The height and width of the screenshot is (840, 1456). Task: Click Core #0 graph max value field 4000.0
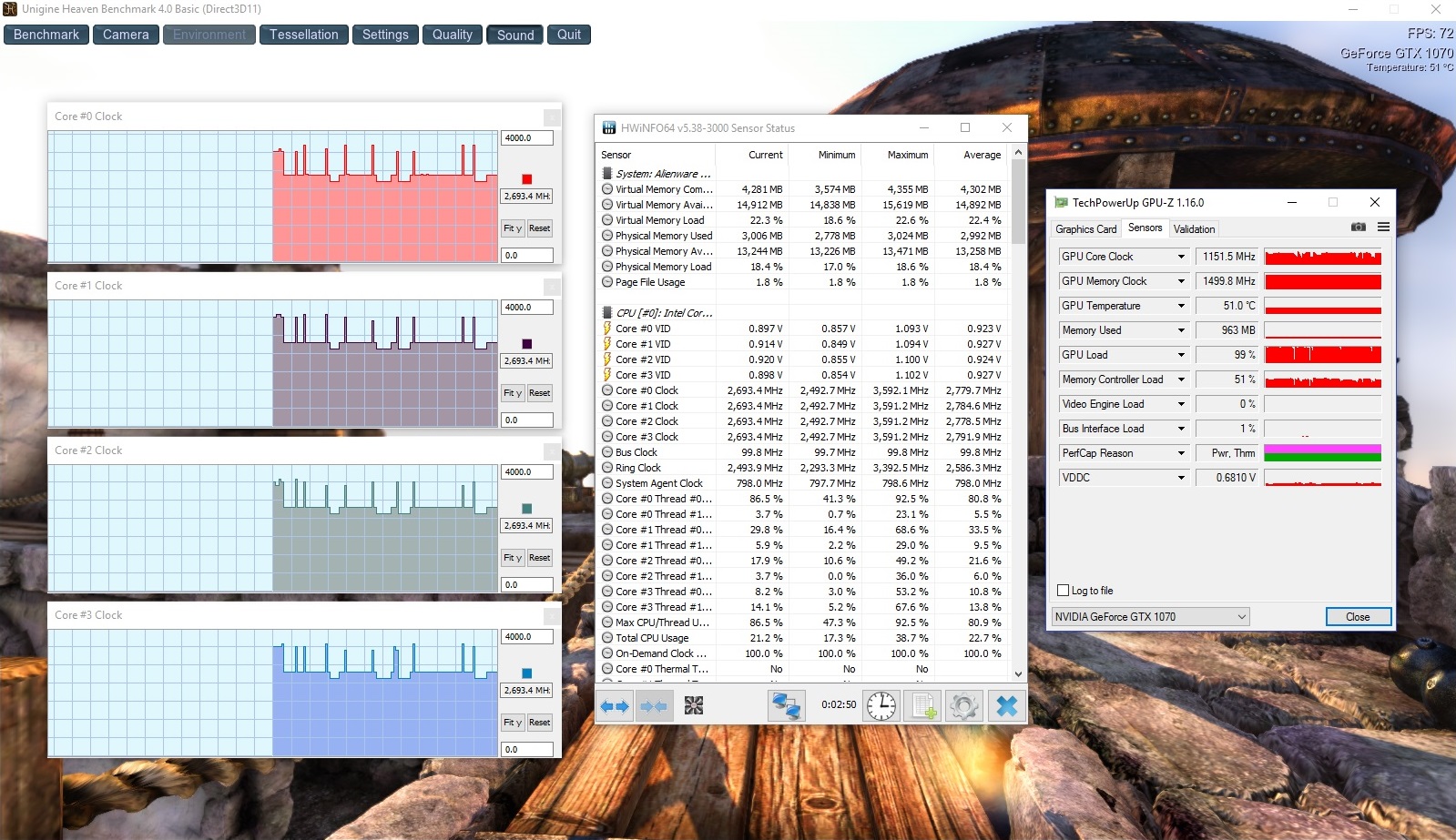pyautogui.click(x=526, y=138)
